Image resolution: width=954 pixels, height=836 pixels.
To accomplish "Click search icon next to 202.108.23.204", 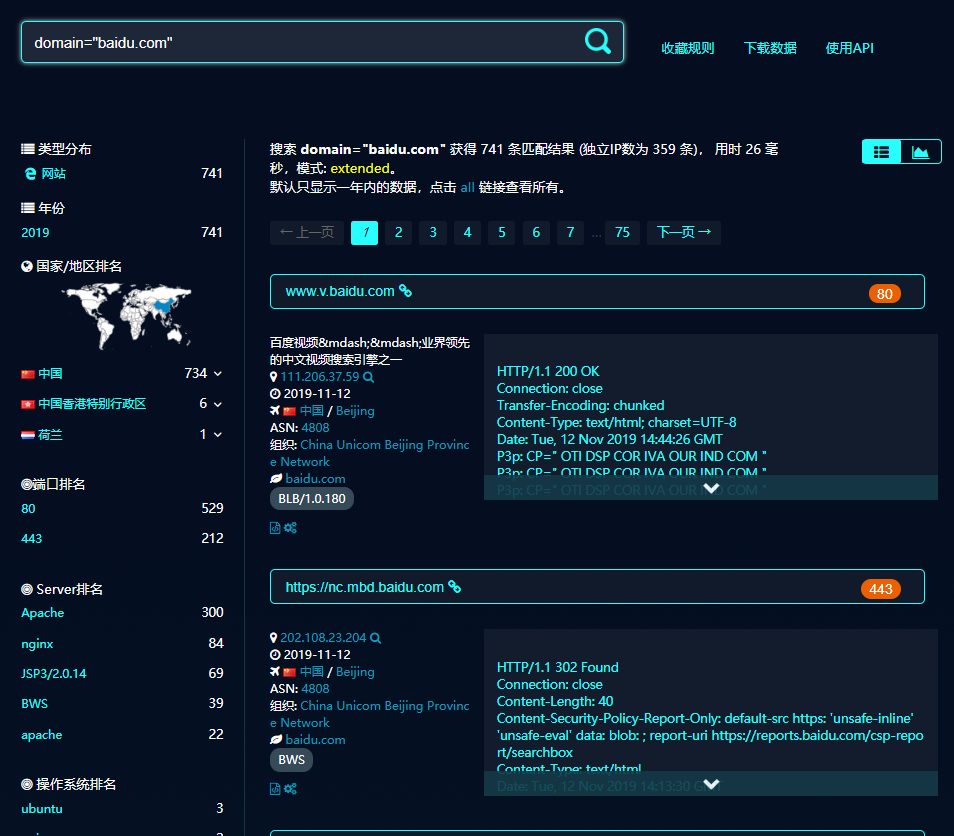I will 375,638.
